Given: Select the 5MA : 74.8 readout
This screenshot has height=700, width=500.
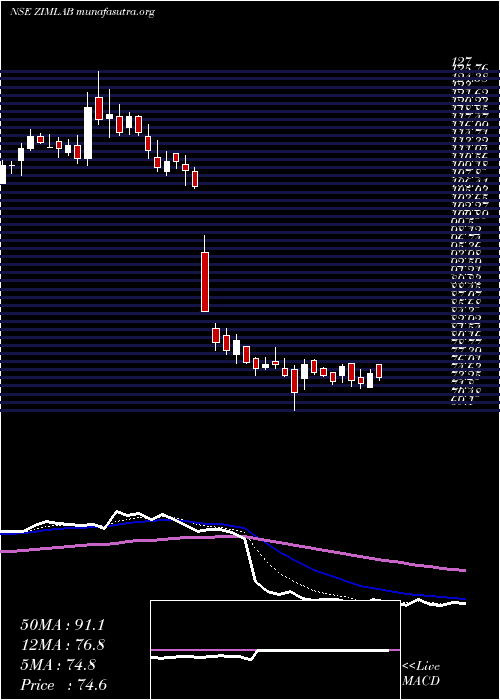Looking at the screenshot, I should coord(58,665).
